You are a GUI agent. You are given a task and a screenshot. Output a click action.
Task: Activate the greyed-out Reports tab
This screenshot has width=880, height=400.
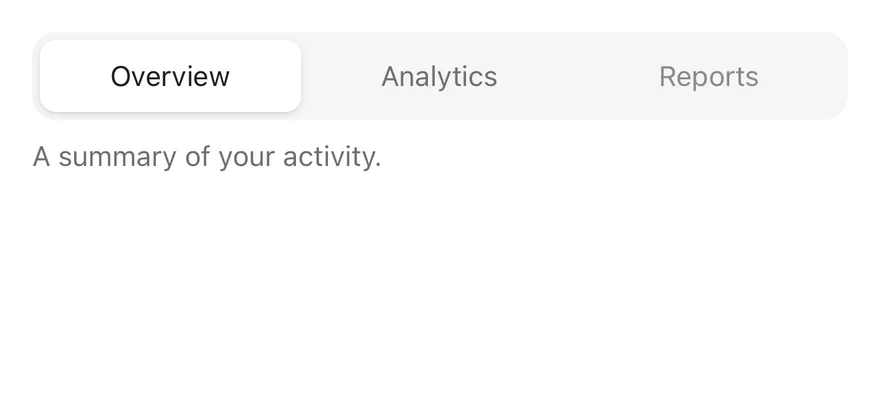point(708,76)
